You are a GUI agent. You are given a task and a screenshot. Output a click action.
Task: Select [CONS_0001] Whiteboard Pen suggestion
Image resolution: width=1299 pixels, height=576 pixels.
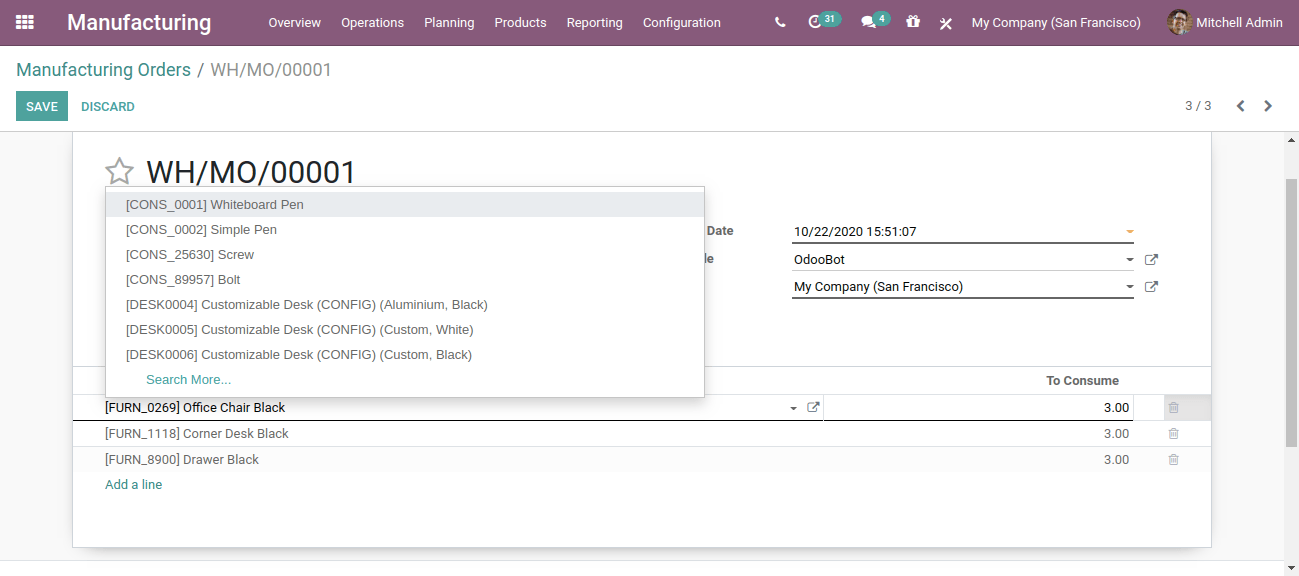point(405,204)
